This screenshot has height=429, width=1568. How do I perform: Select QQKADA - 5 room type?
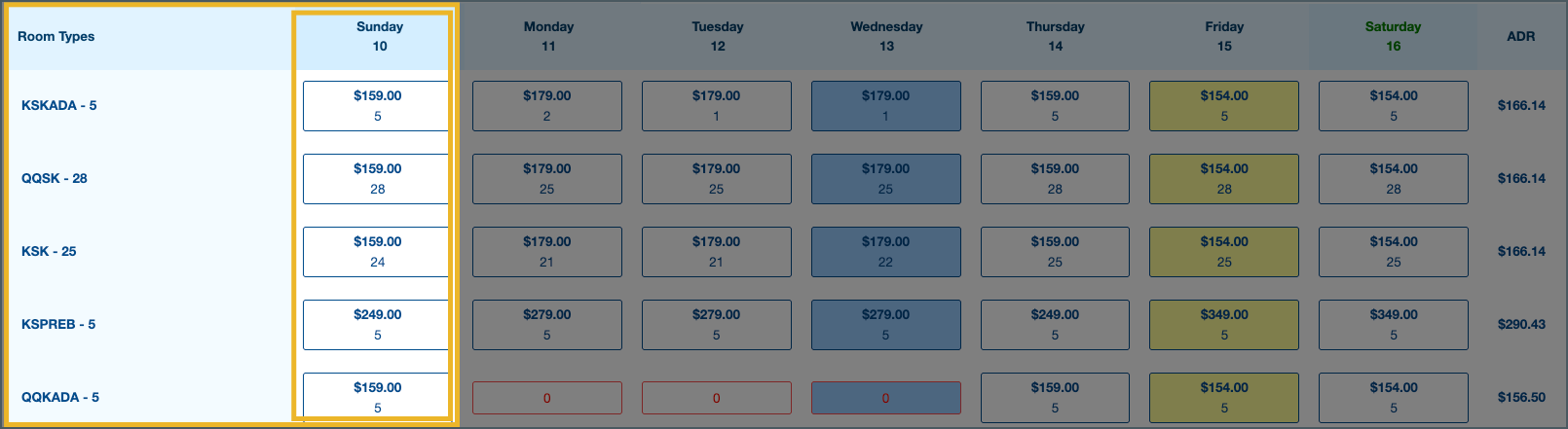point(60,397)
